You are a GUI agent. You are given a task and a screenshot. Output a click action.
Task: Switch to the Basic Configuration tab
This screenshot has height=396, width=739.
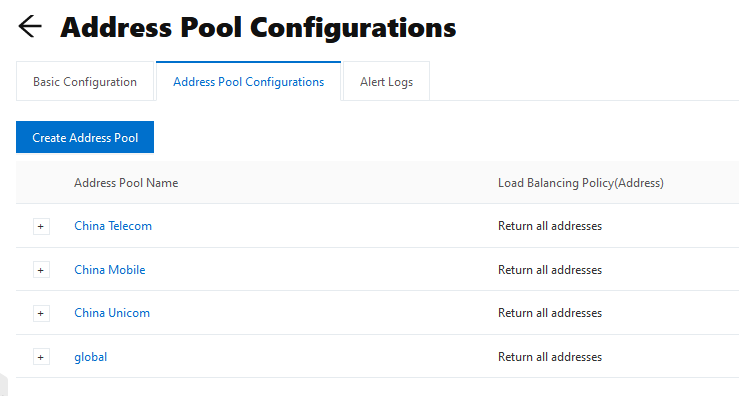point(85,82)
